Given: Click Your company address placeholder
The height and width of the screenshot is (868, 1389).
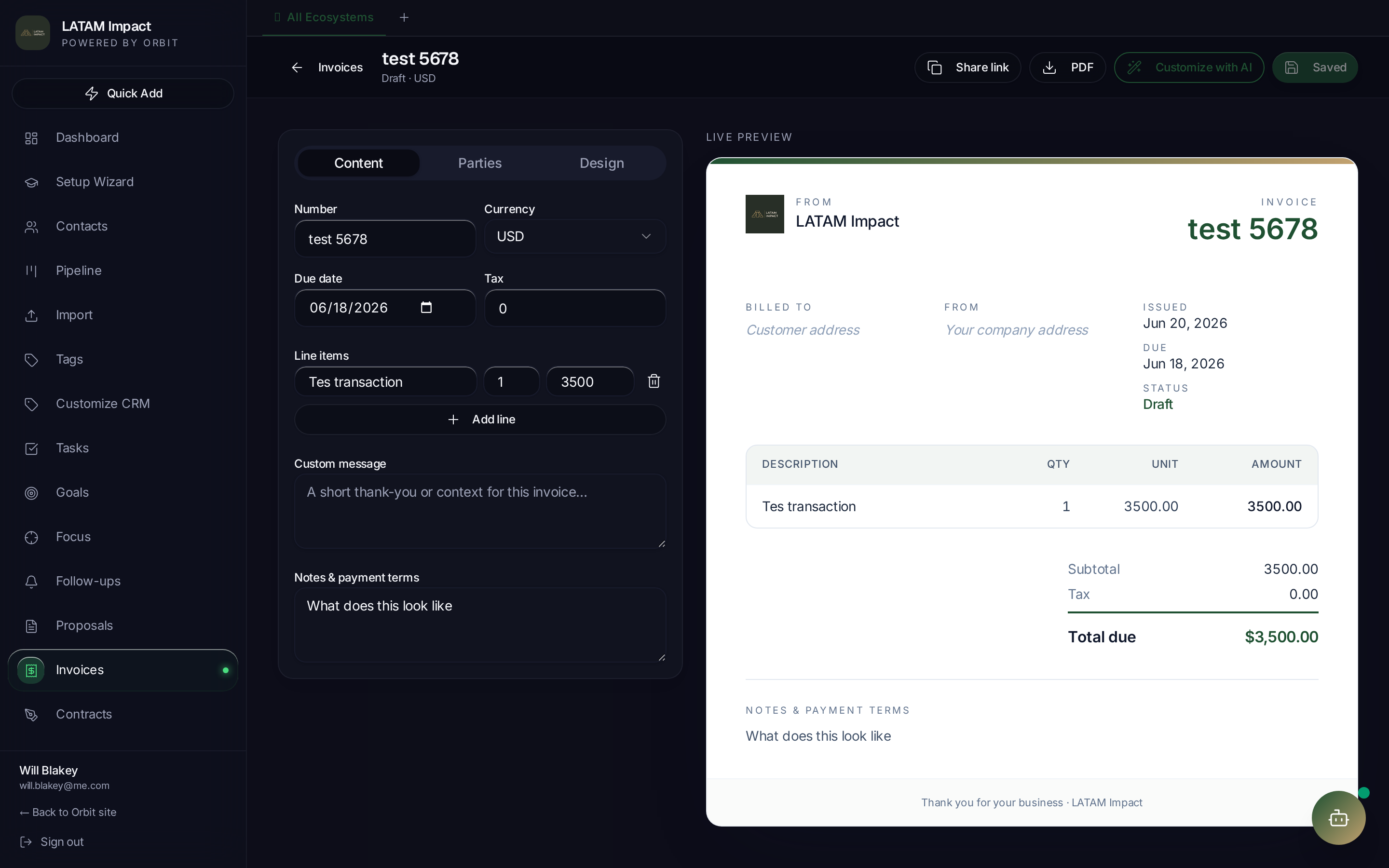Looking at the screenshot, I should tap(1016, 330).
